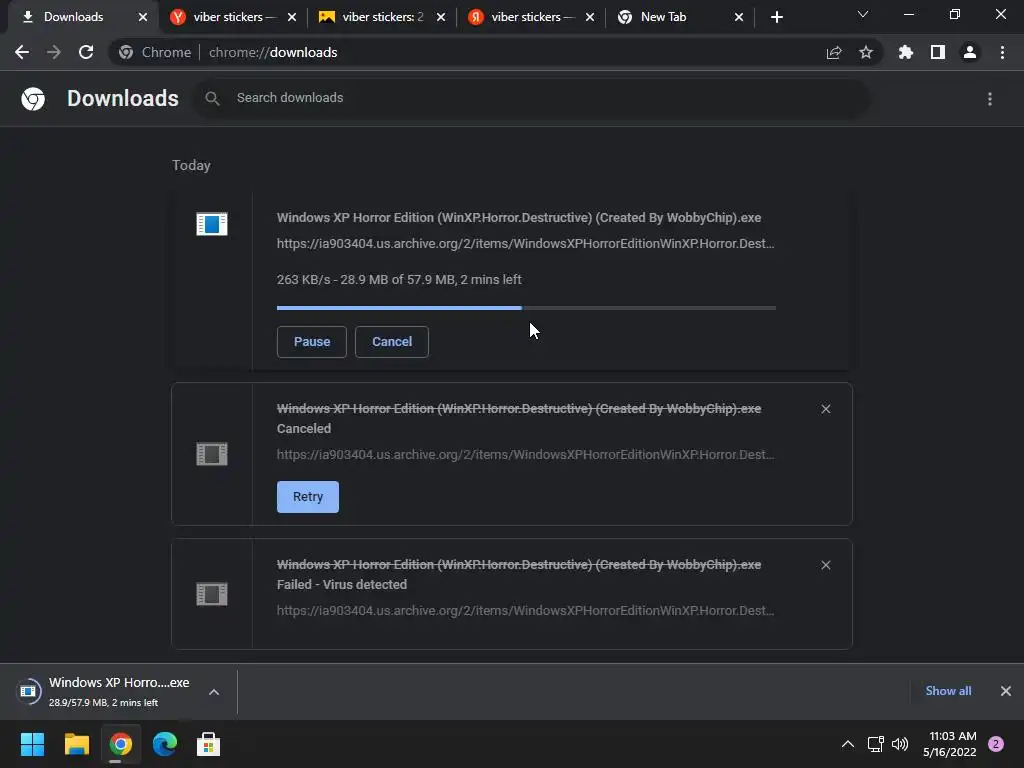Go back using the browser back arrow
The height and width of the screenshot is (768, 1024).
click(x=22, y=52)
